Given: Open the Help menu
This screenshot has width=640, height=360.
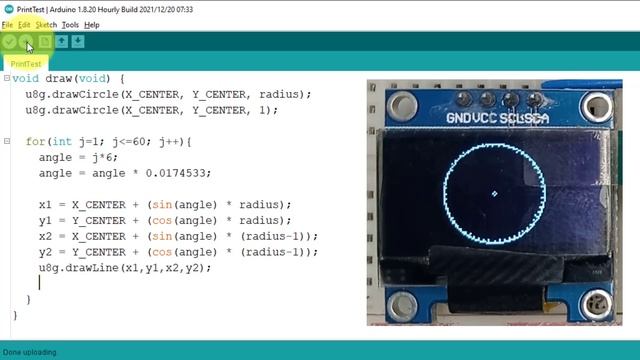Looking at the screenshot, I should (92, 25).
